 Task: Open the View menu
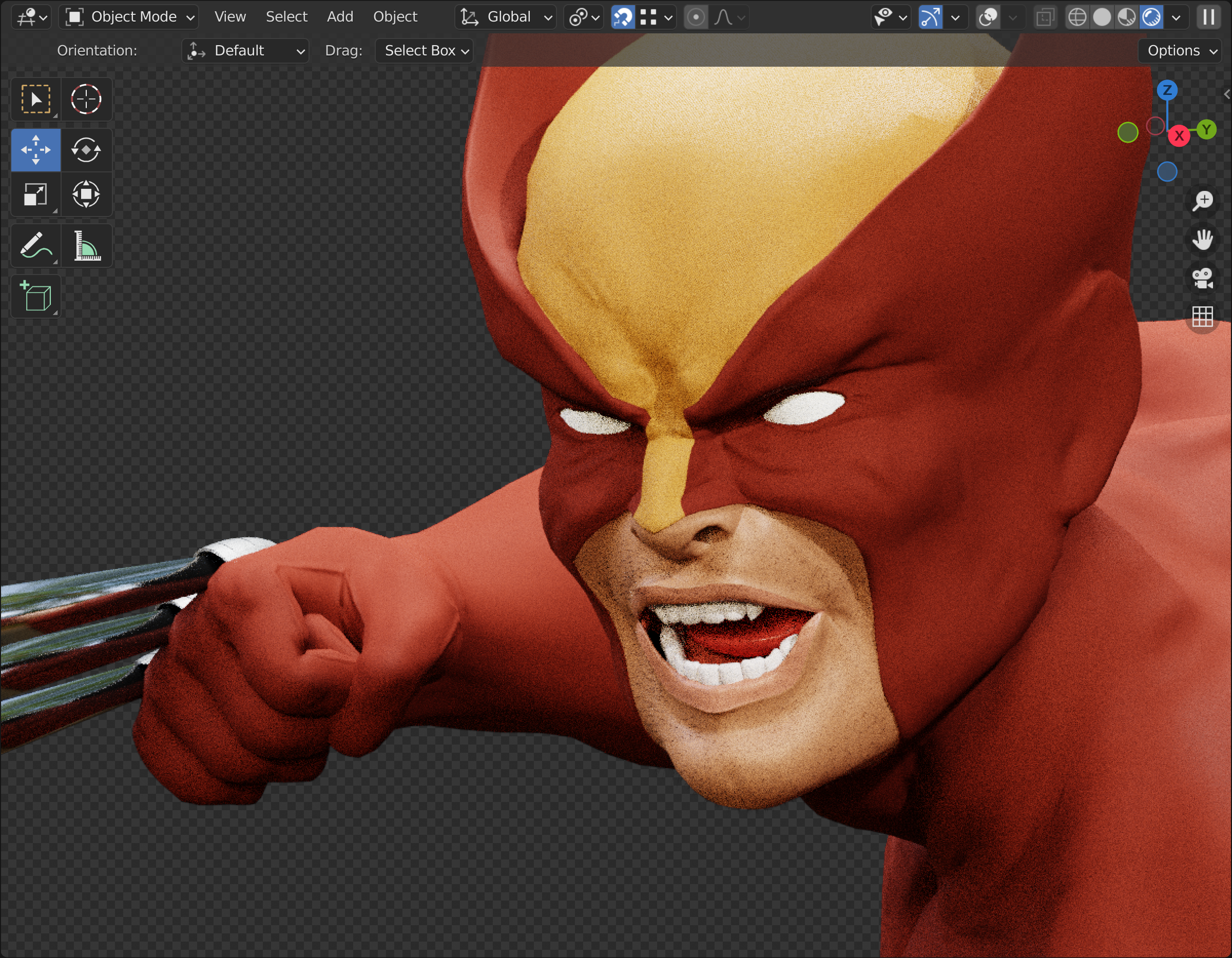229,17
